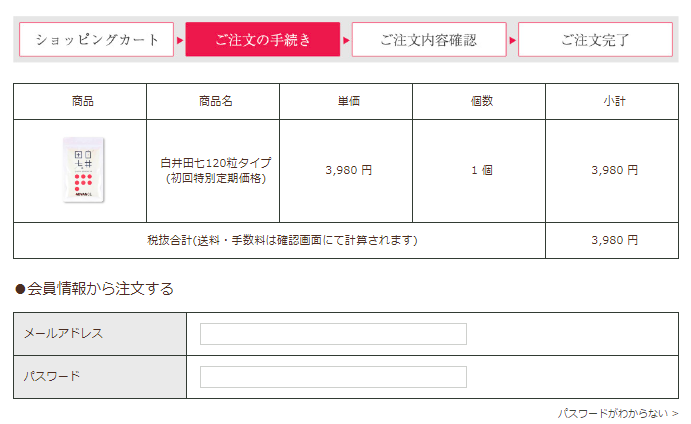The height and width of the screenshot is (424, 691).
Task: Click the 単価 column header
Action: (x=349, y=101)
